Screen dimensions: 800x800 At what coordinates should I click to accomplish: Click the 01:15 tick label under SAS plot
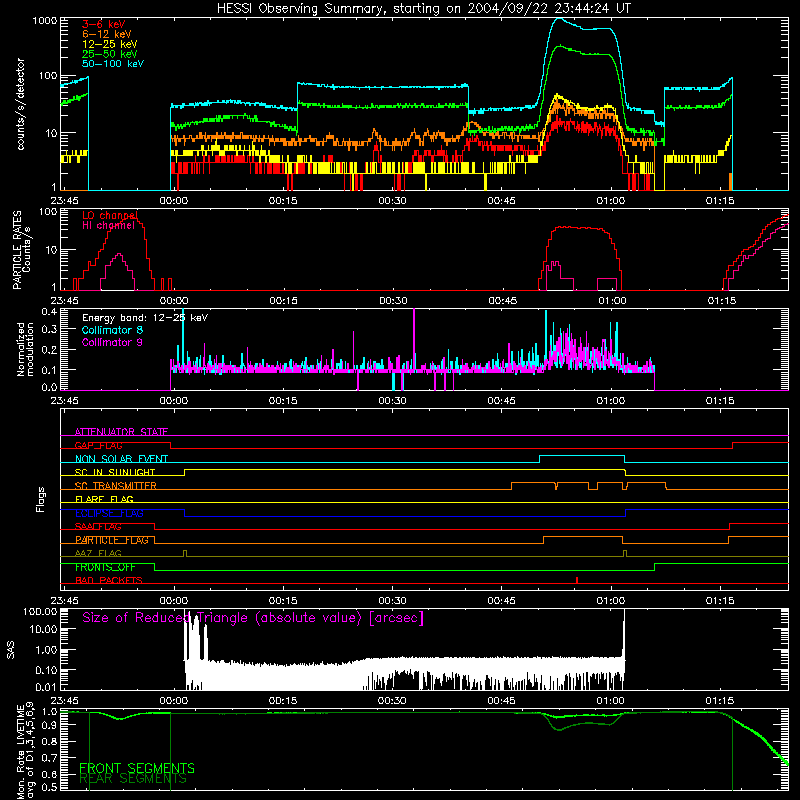tap(720, 701)
